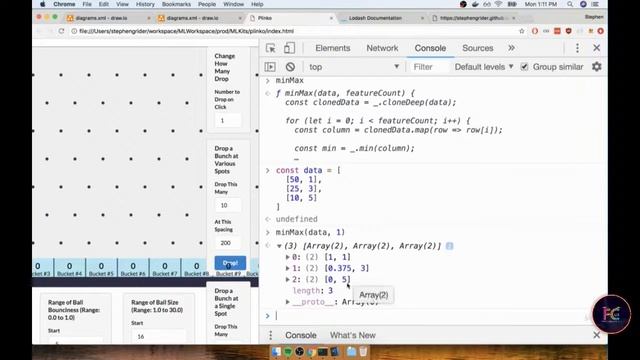
Task: Switch to the Network tab
Action: (x=382, y=48)
